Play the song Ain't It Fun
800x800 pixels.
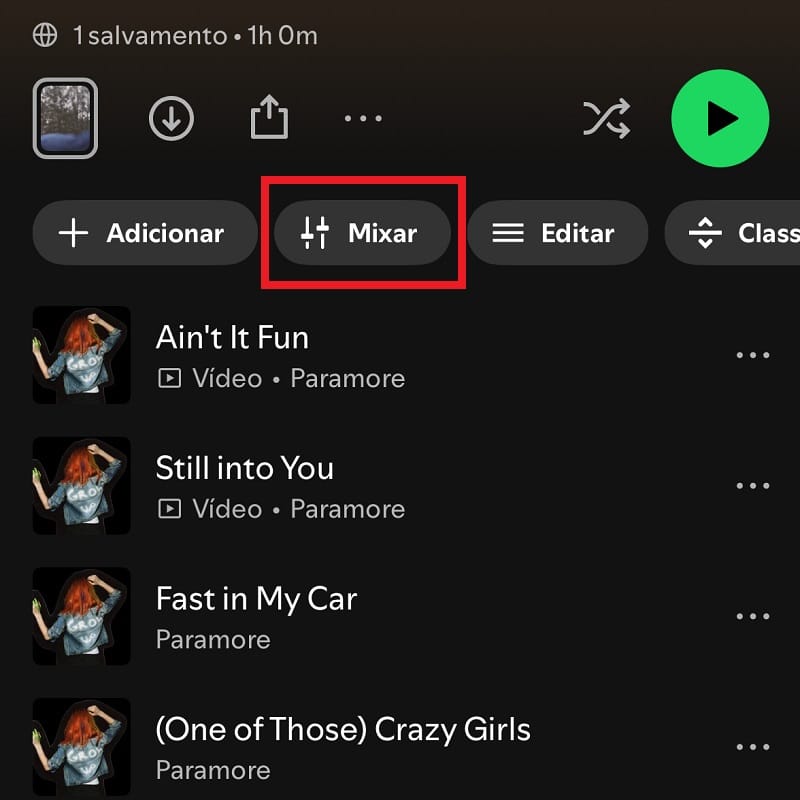click(x=232, y=337)
